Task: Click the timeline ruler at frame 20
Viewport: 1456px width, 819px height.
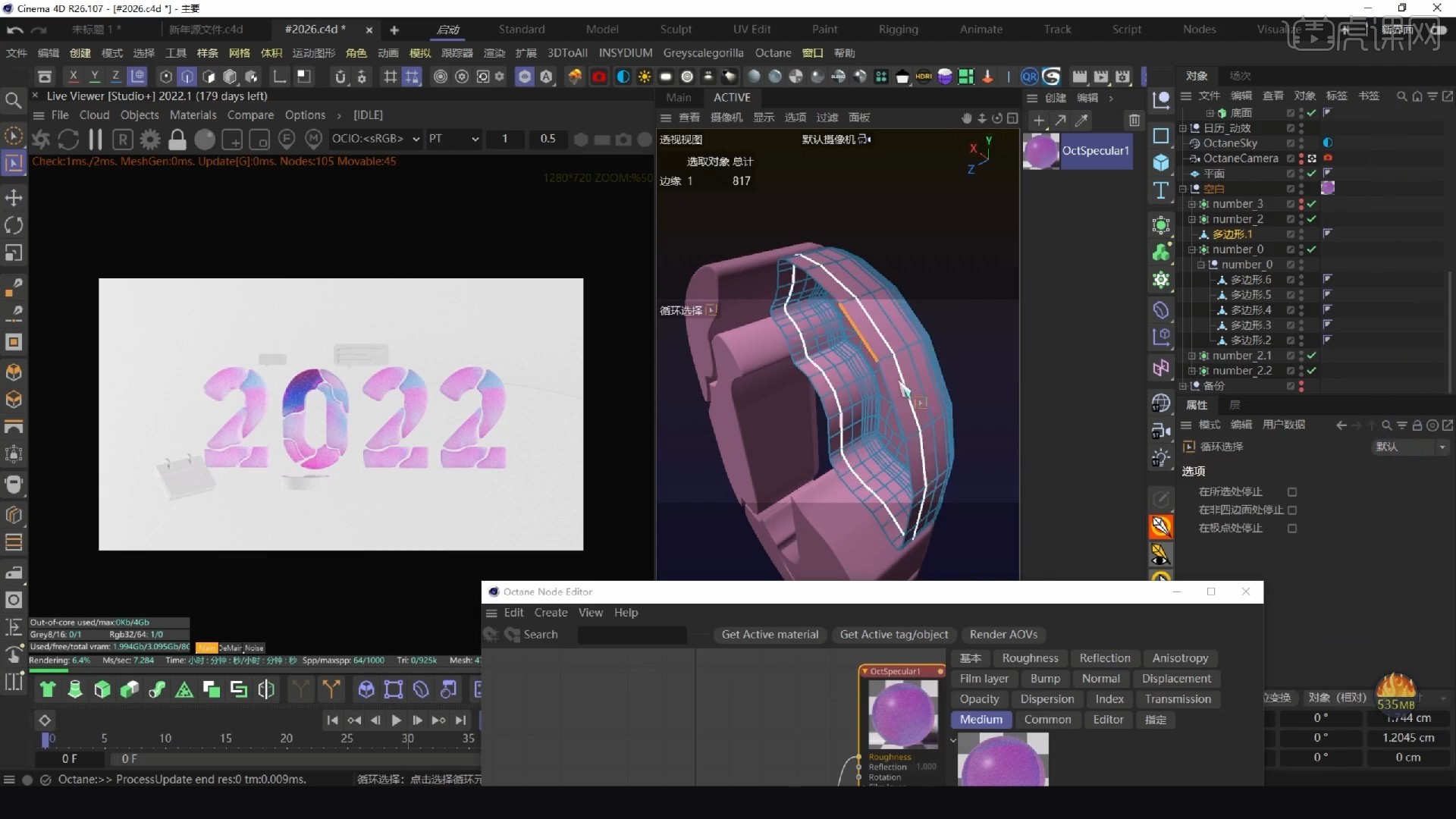Action: coord(286,738)
